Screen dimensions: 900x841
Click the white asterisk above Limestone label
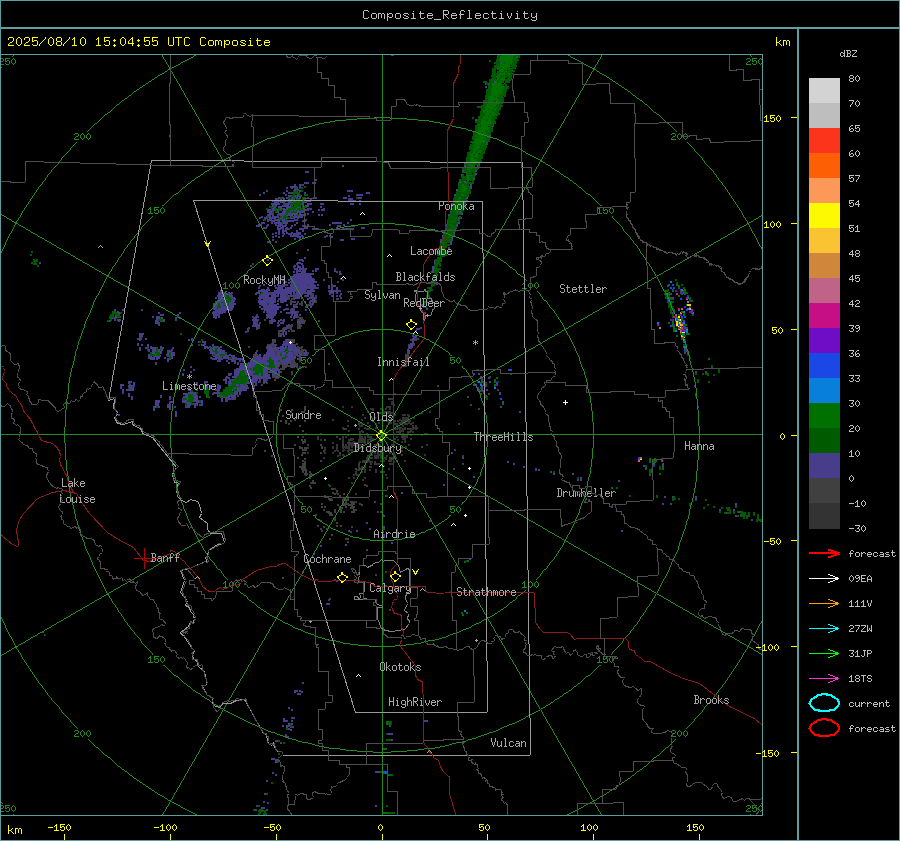pyautogui.click(x=189, y=377)
